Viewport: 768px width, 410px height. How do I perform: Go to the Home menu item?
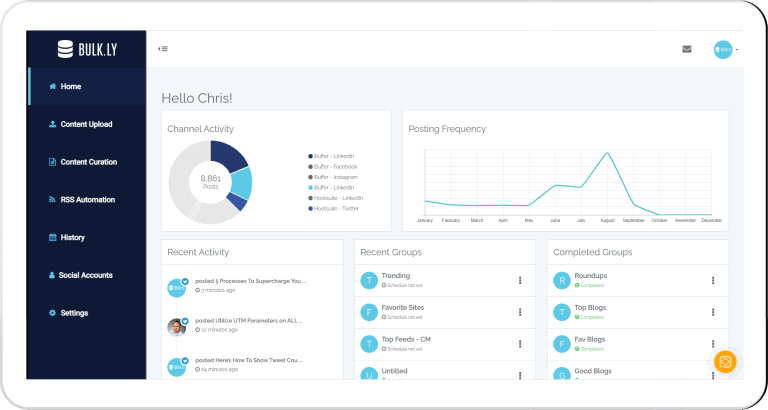point(70,87)
